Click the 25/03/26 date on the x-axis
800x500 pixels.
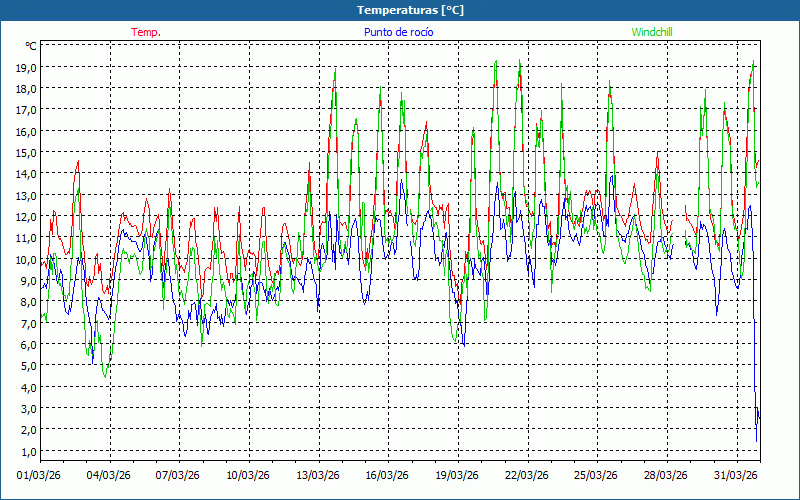595,475
